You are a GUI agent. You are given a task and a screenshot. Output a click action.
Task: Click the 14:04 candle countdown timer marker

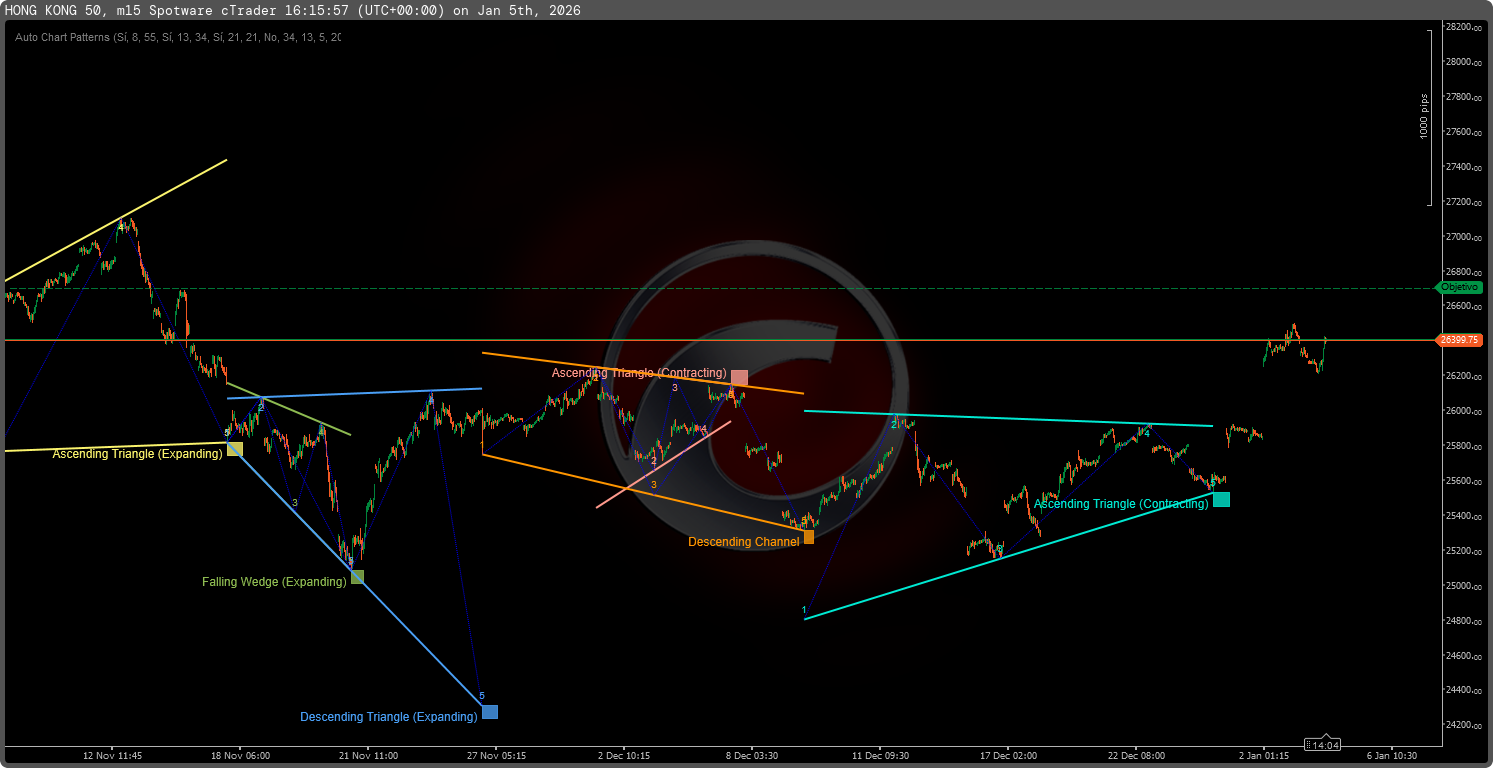1325,745
